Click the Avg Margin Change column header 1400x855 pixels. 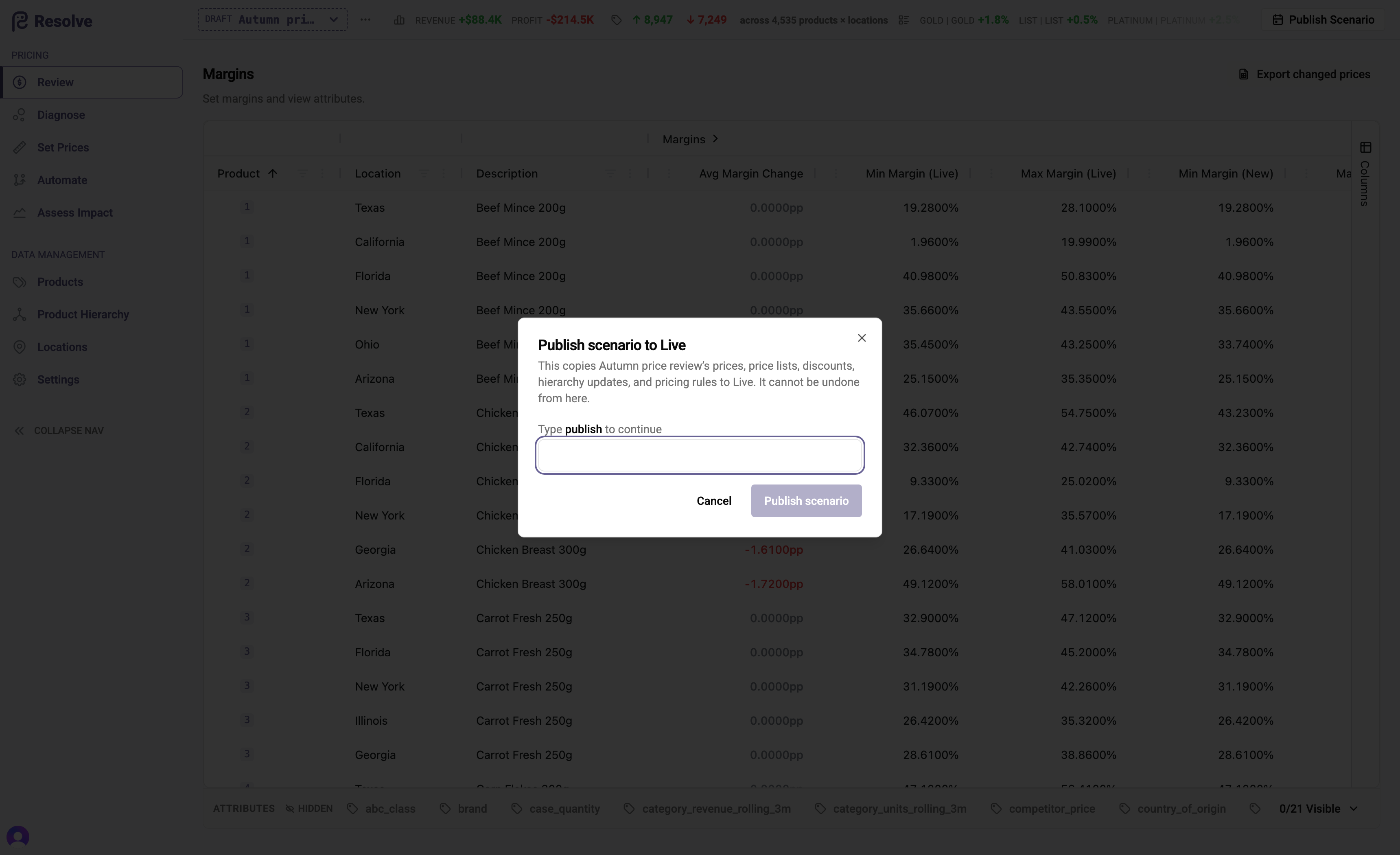click(751, 173)
